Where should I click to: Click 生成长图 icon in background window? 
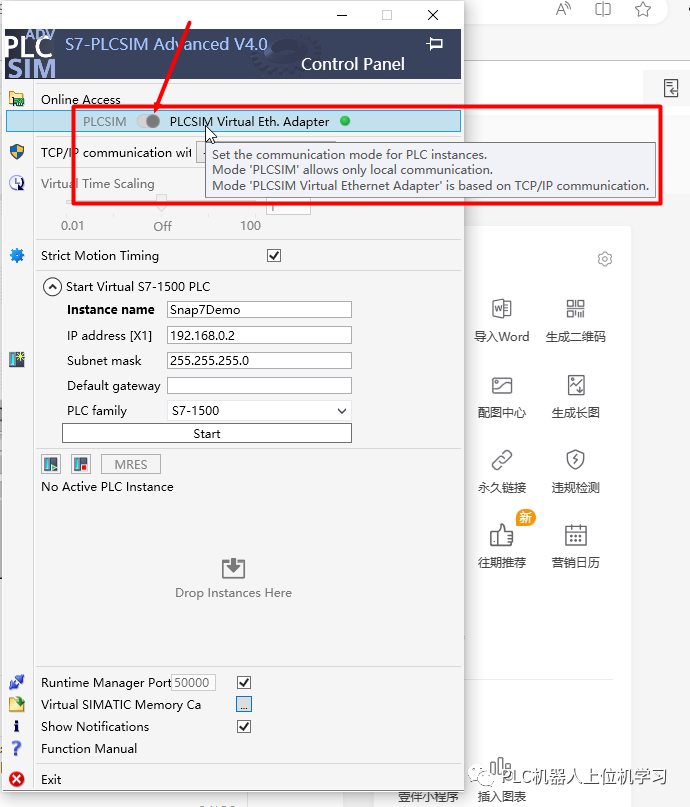pos(576,385)
